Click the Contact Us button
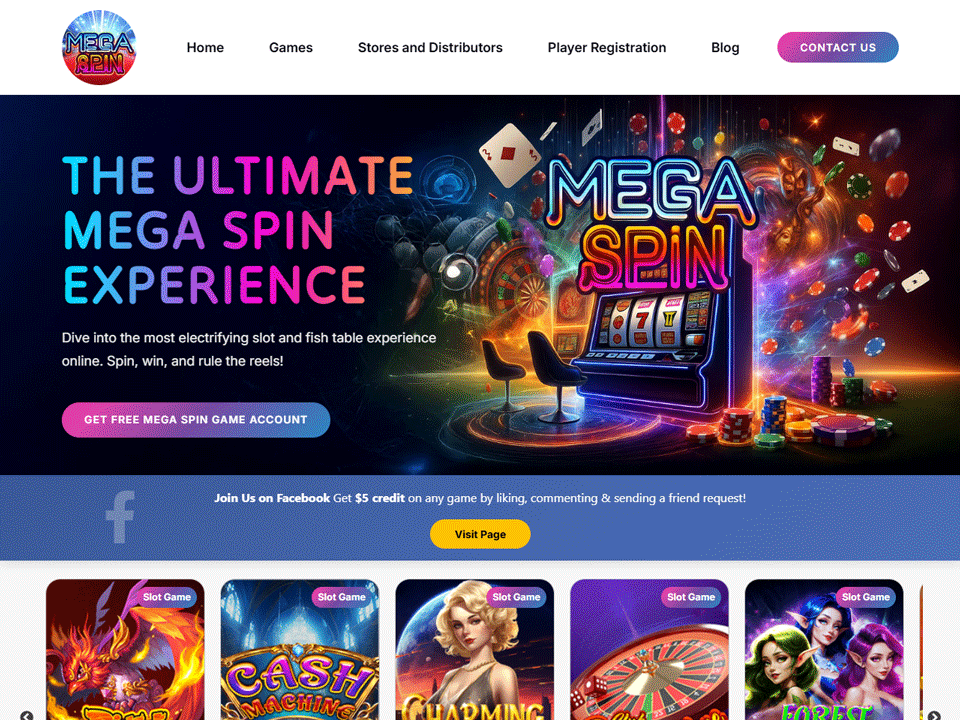960x720 pixels. click(838, 47)
